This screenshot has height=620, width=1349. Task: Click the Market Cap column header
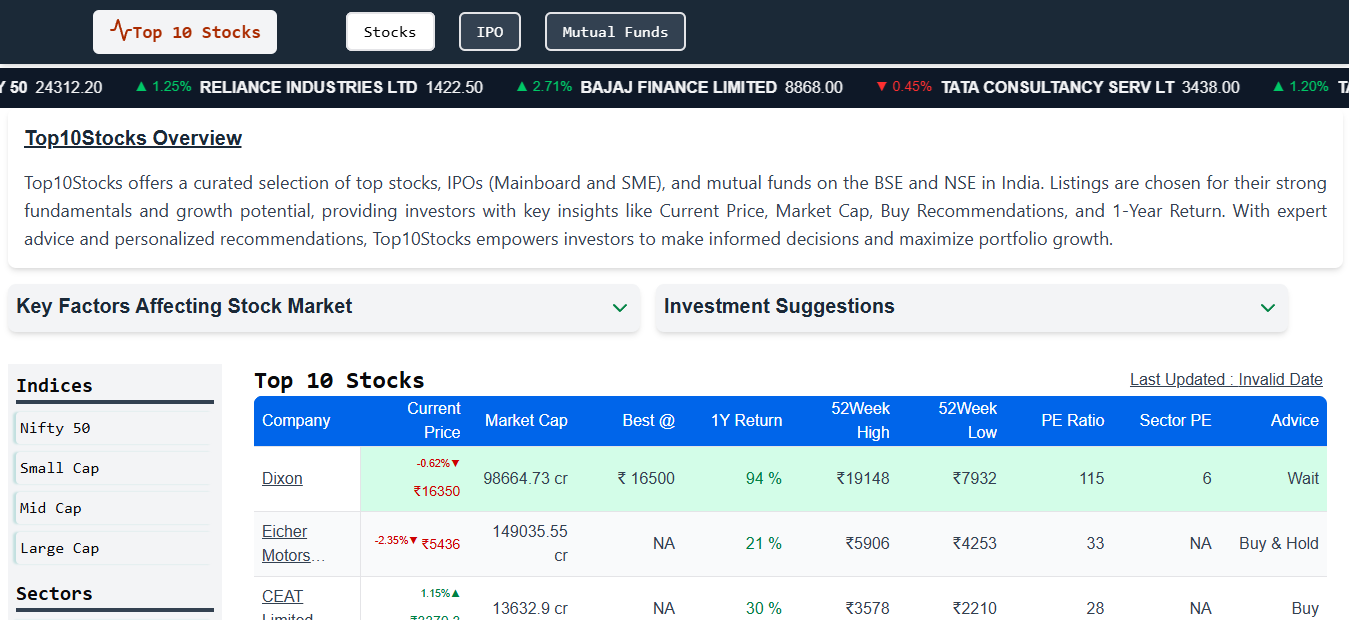click(x=526, y=421)
